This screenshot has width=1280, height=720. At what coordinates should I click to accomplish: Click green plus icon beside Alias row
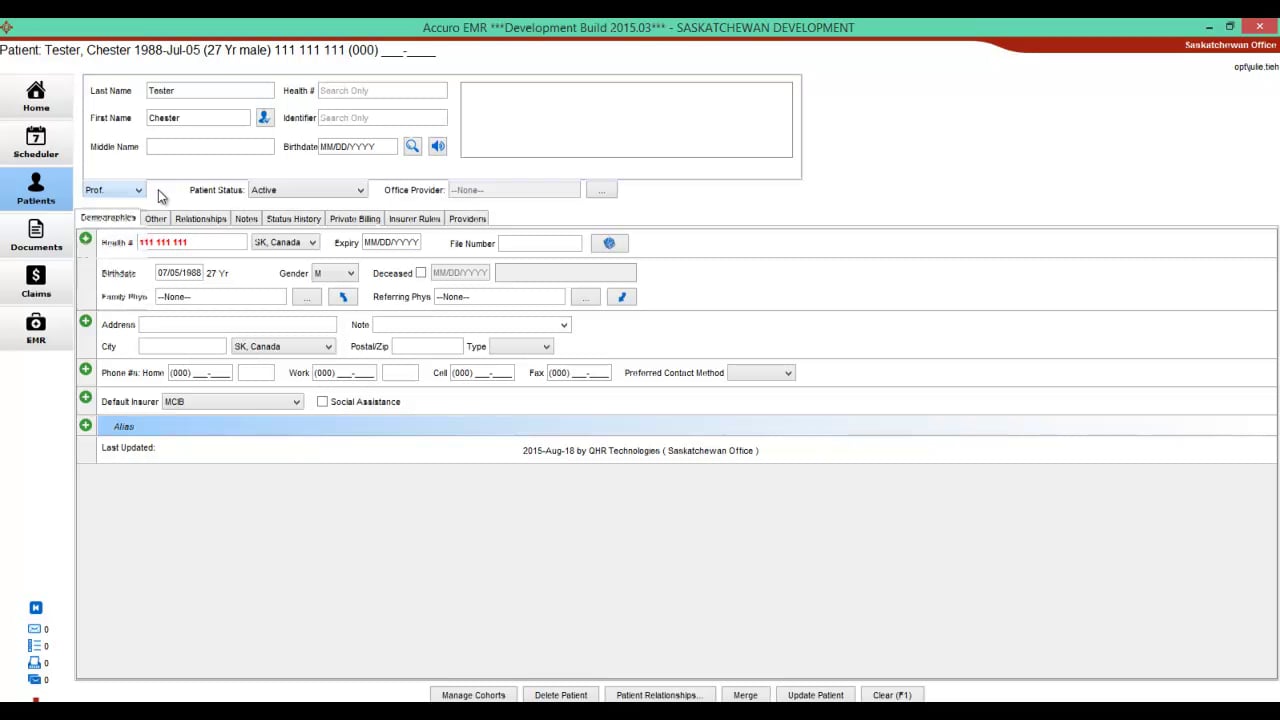(x=86, y=426)
